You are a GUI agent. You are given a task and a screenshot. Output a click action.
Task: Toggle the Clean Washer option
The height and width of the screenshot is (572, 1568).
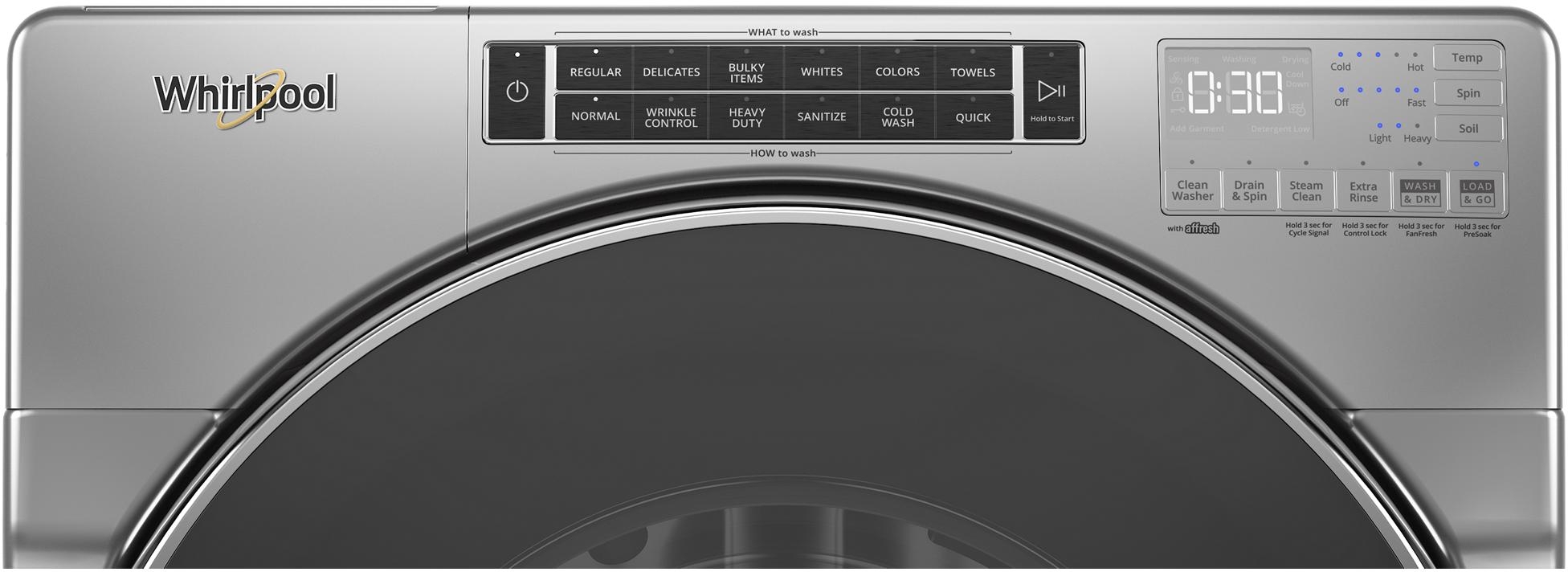pos(1192,190)
